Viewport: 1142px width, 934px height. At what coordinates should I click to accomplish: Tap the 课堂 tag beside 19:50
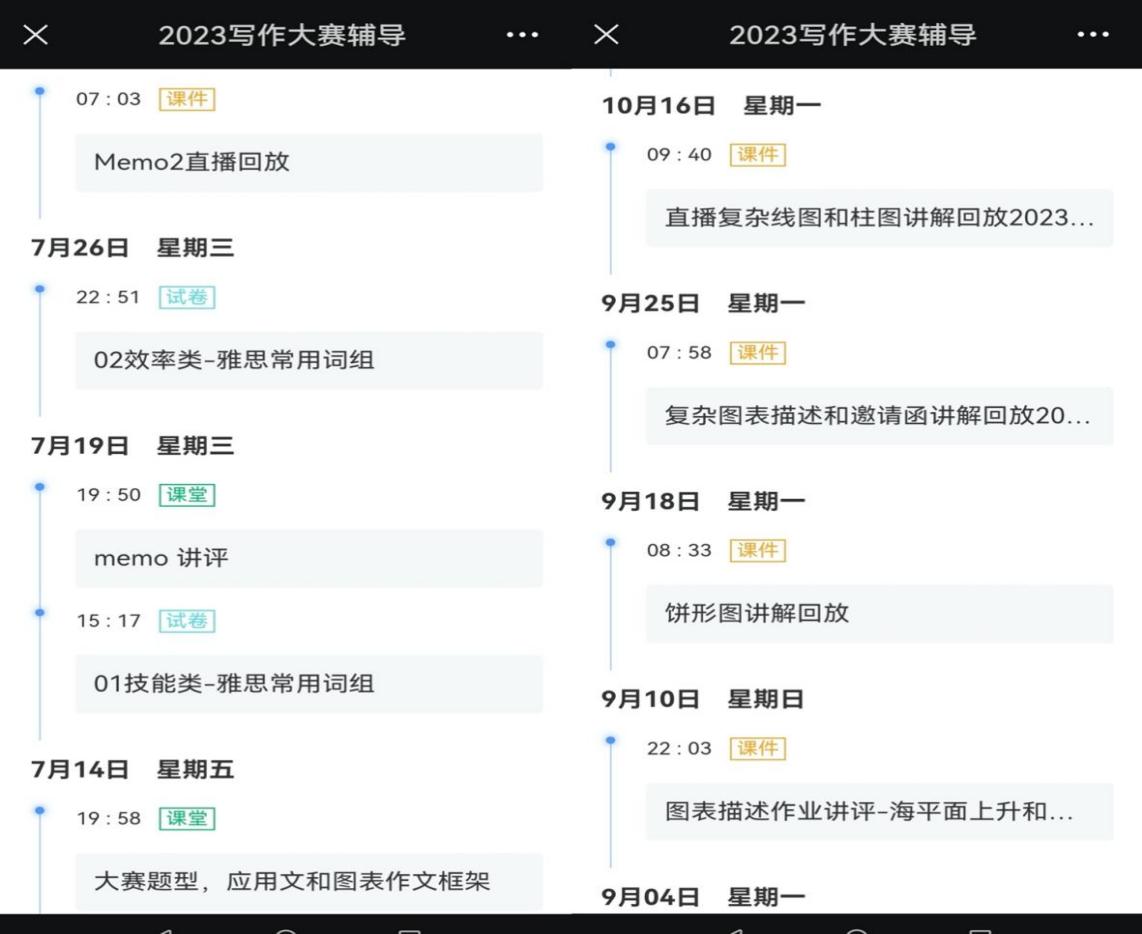(x=187, y=495)
